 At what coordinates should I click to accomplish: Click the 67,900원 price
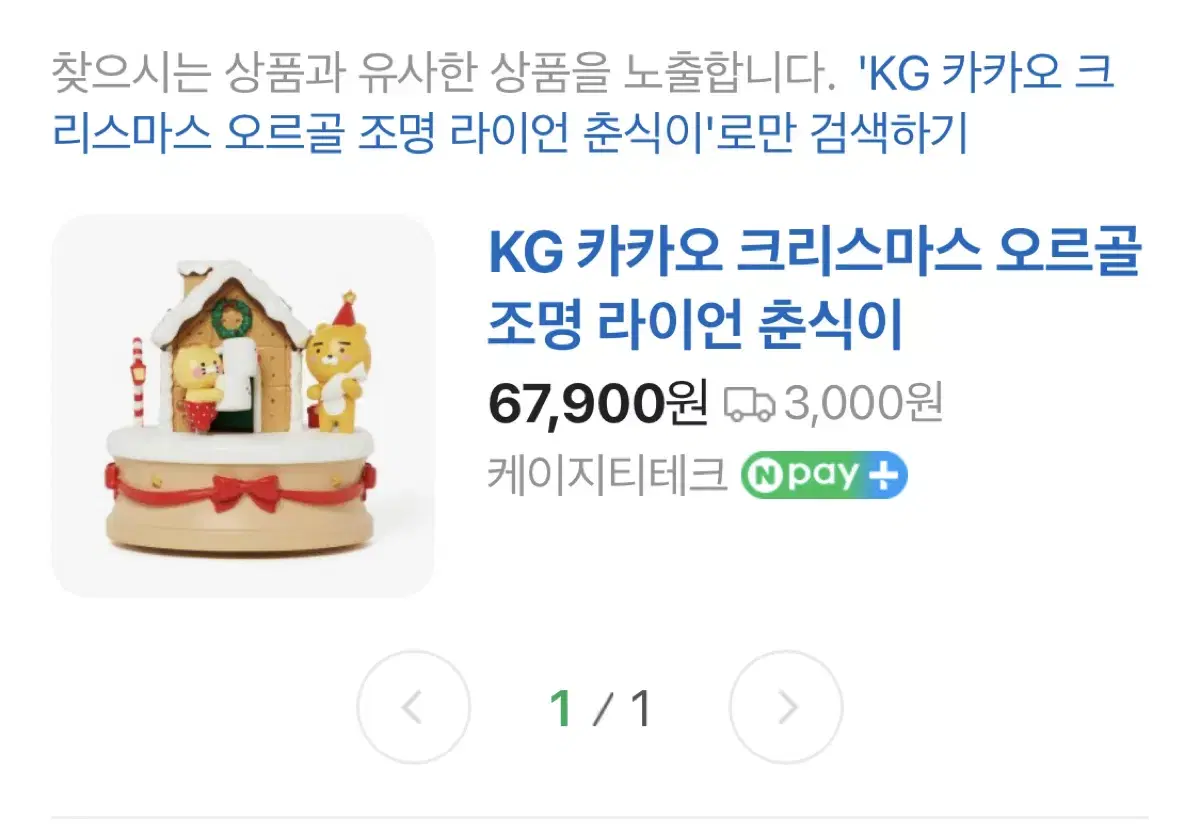click(598, 404)
